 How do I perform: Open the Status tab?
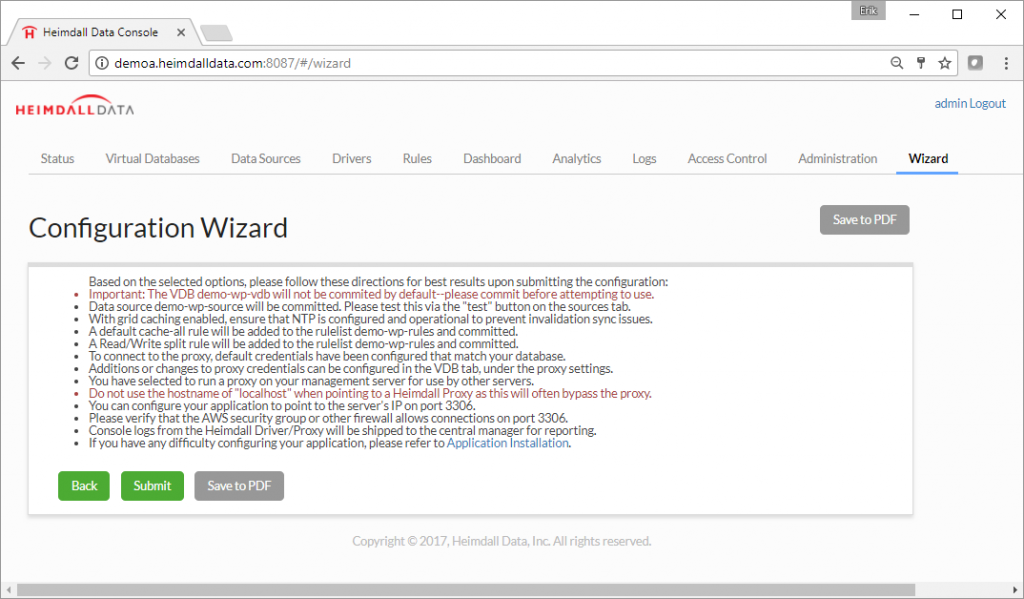click(57, 159)
